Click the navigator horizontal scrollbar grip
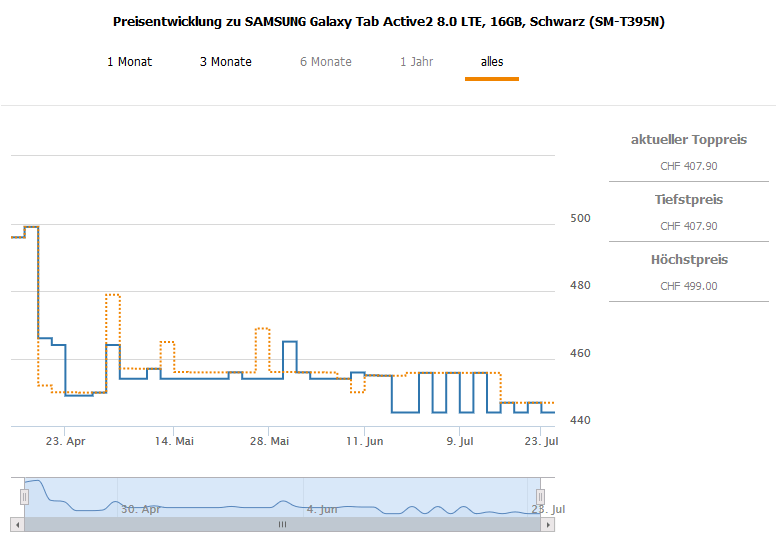776x539 pixels. [x=282, y=524]
